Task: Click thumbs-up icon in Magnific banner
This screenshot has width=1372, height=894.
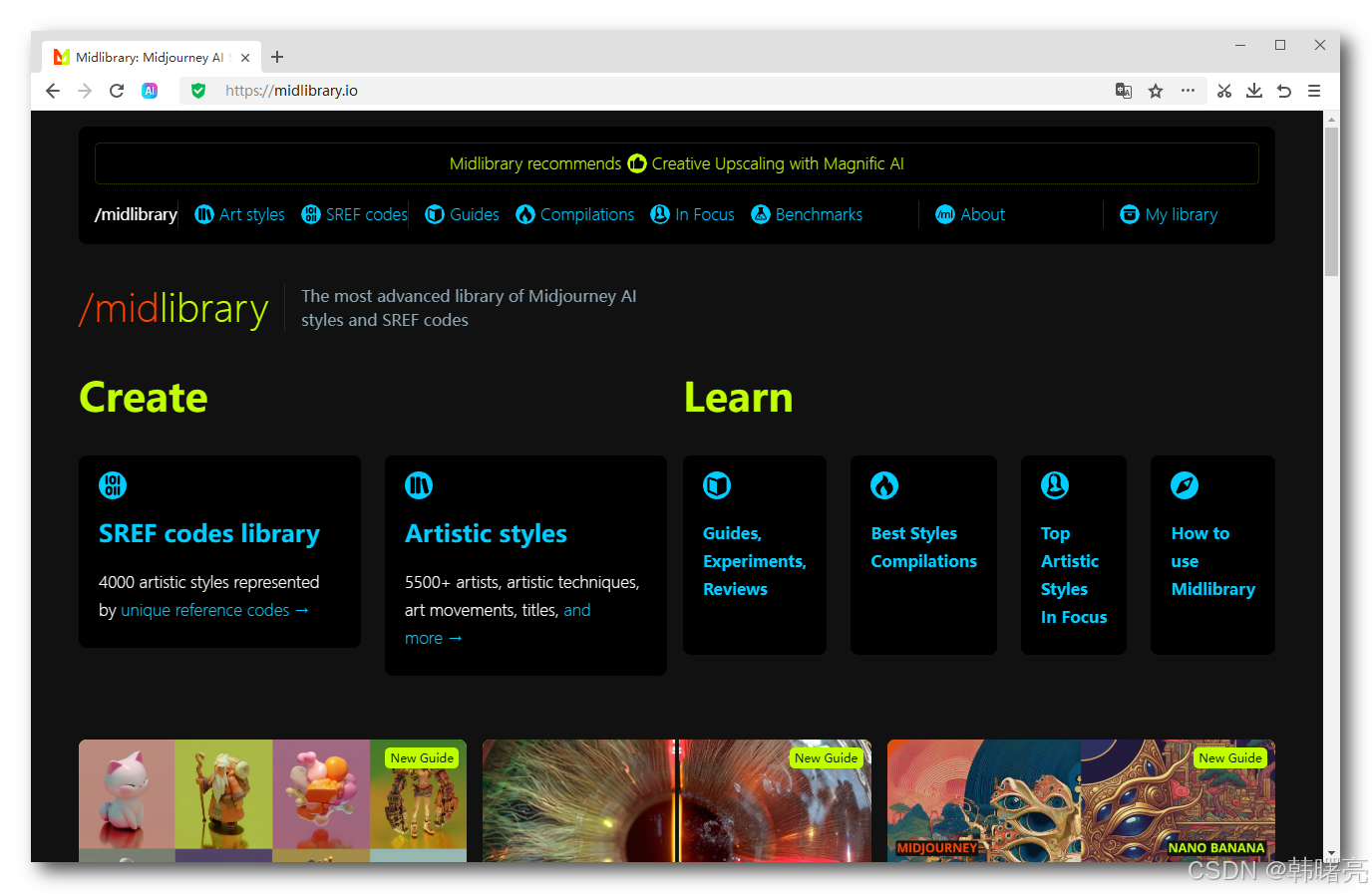Action: click(637, 163)
